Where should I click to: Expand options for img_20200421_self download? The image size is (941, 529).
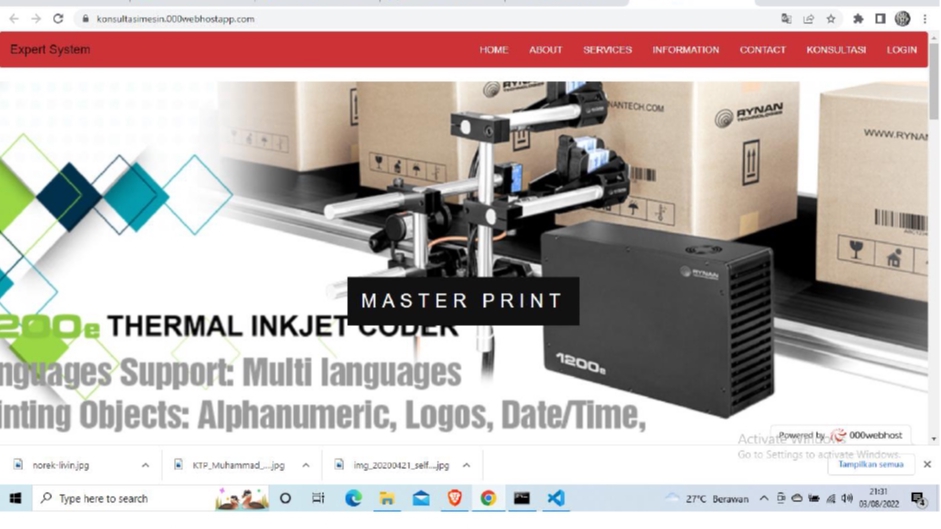pyautogui.click(x=466, y=465)
